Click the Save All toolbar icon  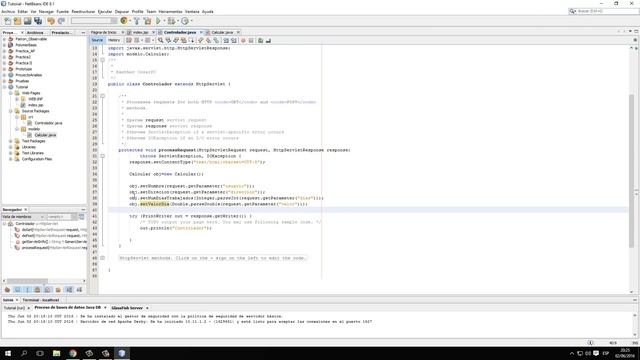click(38, 21)
